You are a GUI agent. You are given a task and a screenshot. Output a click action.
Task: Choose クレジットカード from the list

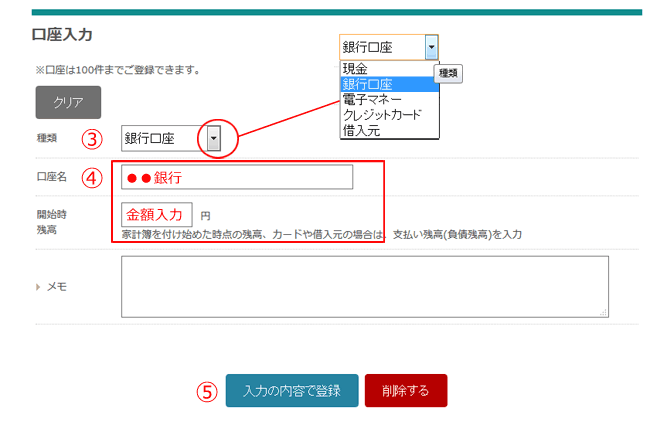[389, 115]
